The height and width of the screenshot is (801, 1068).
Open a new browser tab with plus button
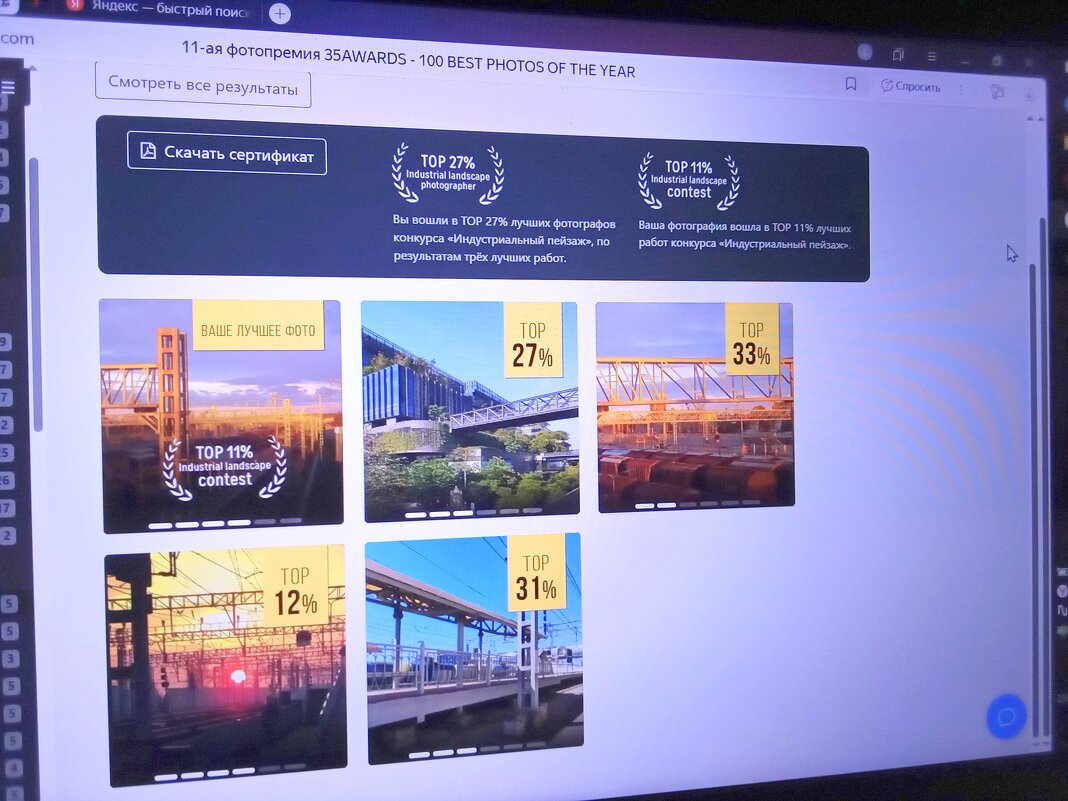tap(280, 13)
